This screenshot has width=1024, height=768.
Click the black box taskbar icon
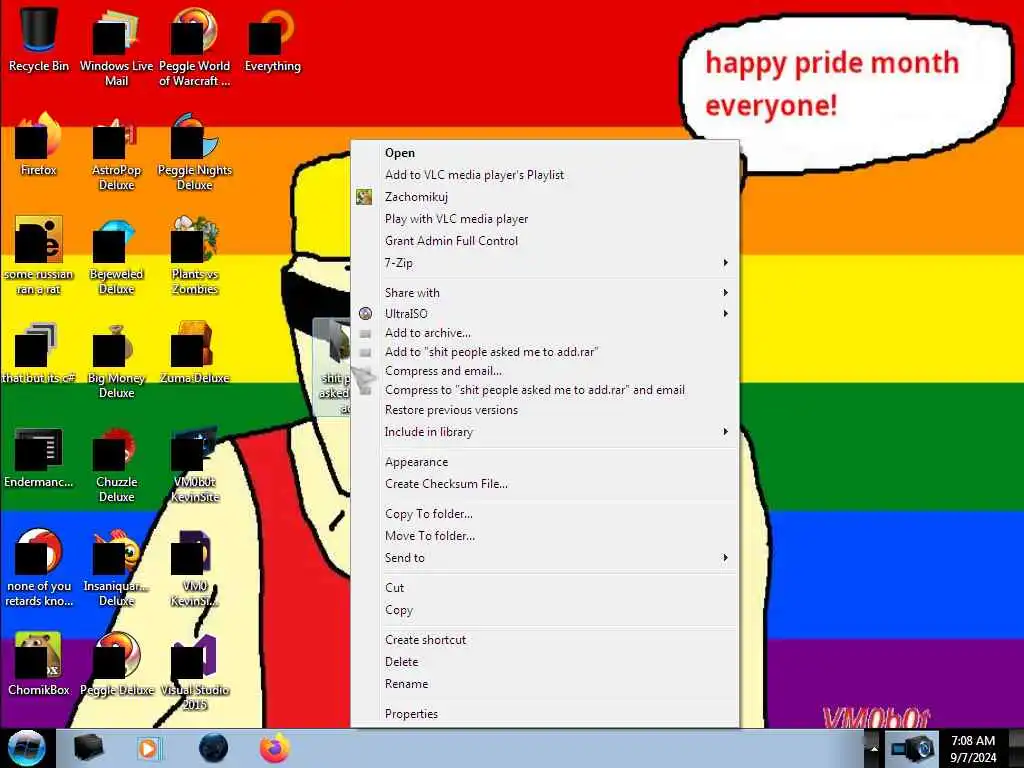click(x=88, y=748)
